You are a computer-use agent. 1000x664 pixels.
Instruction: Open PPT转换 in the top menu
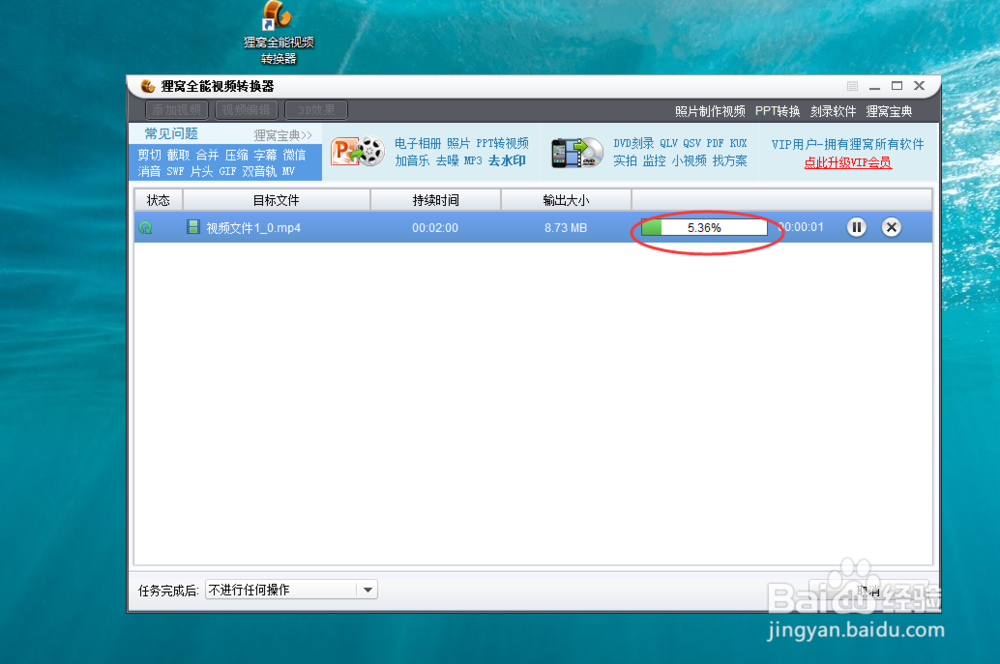[x=777, y=112]
